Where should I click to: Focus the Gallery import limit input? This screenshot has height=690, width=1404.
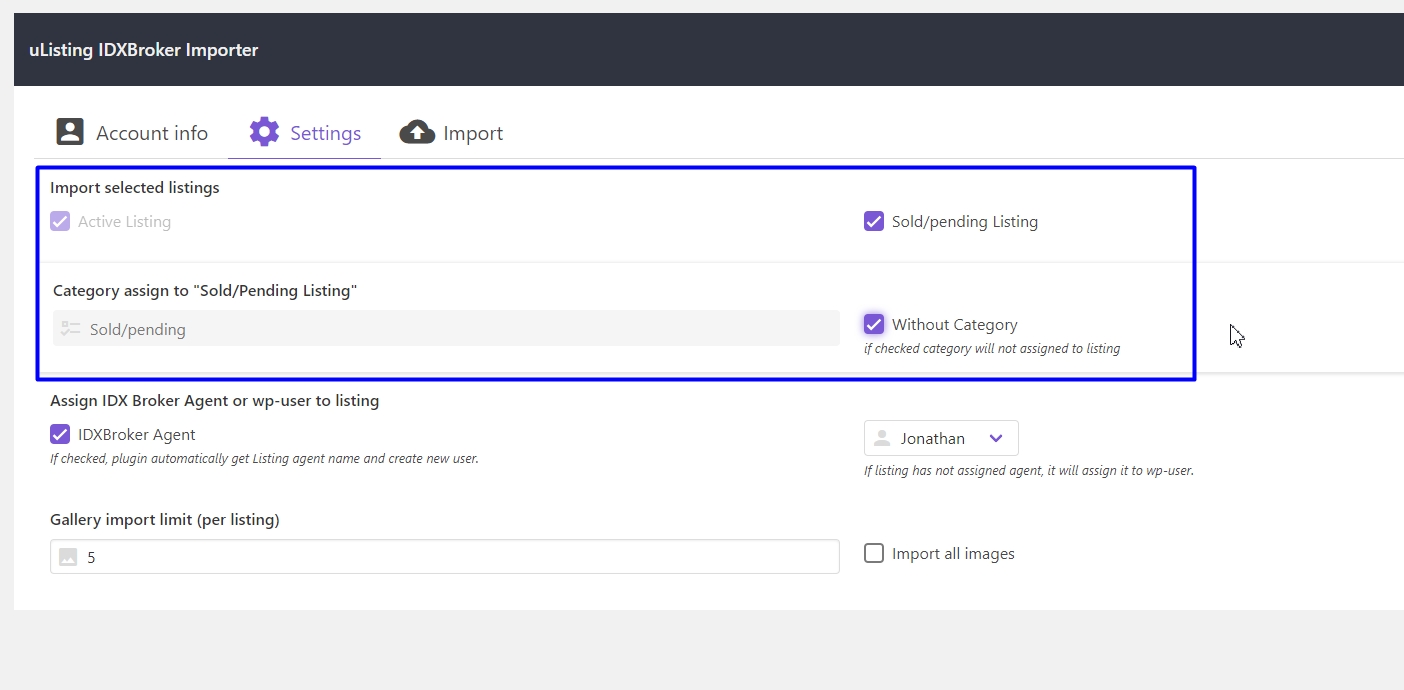pyautogui.click(x=445, y=557)
